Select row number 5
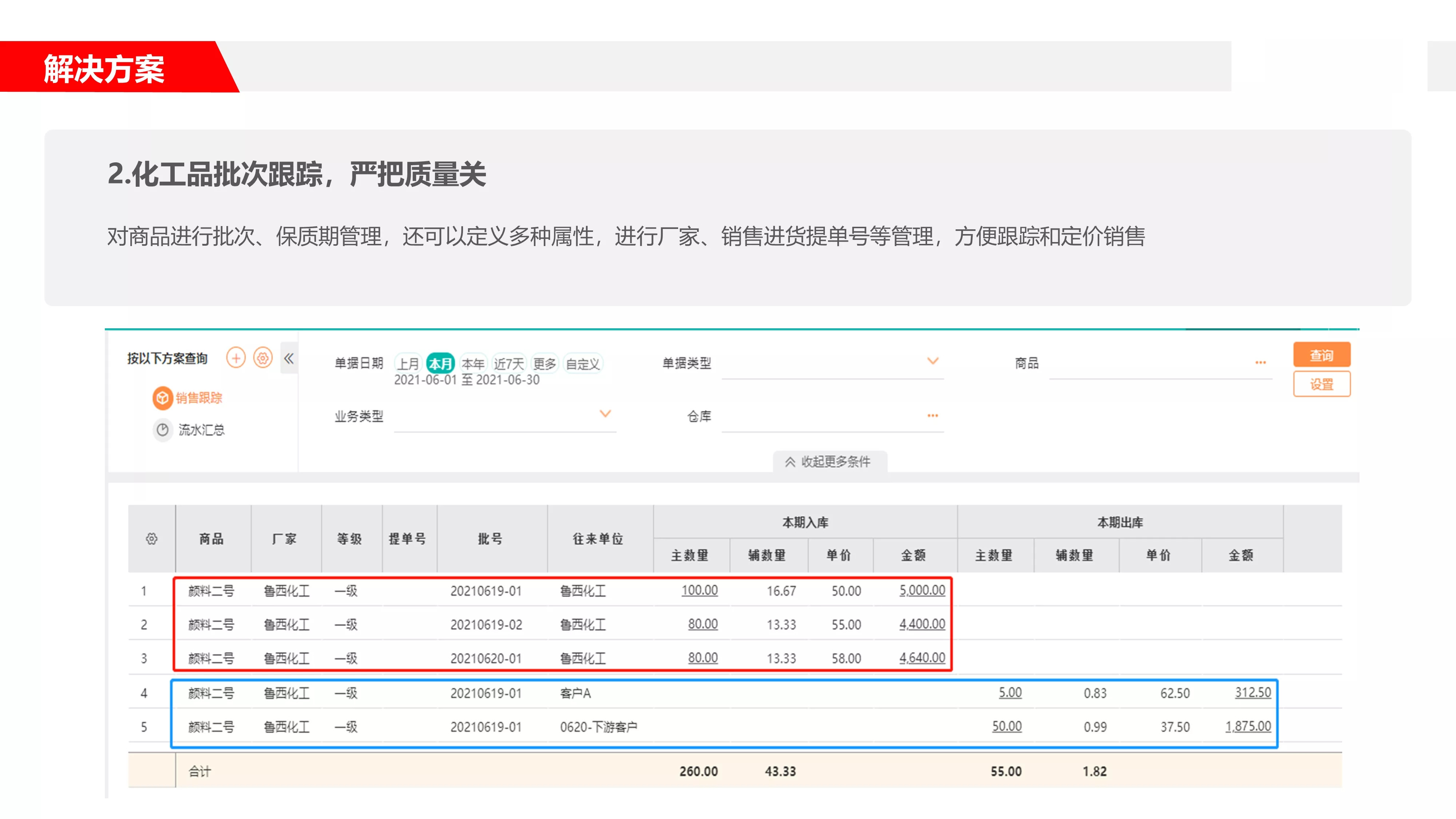The image size is (1456, 819). click(143, 727)
